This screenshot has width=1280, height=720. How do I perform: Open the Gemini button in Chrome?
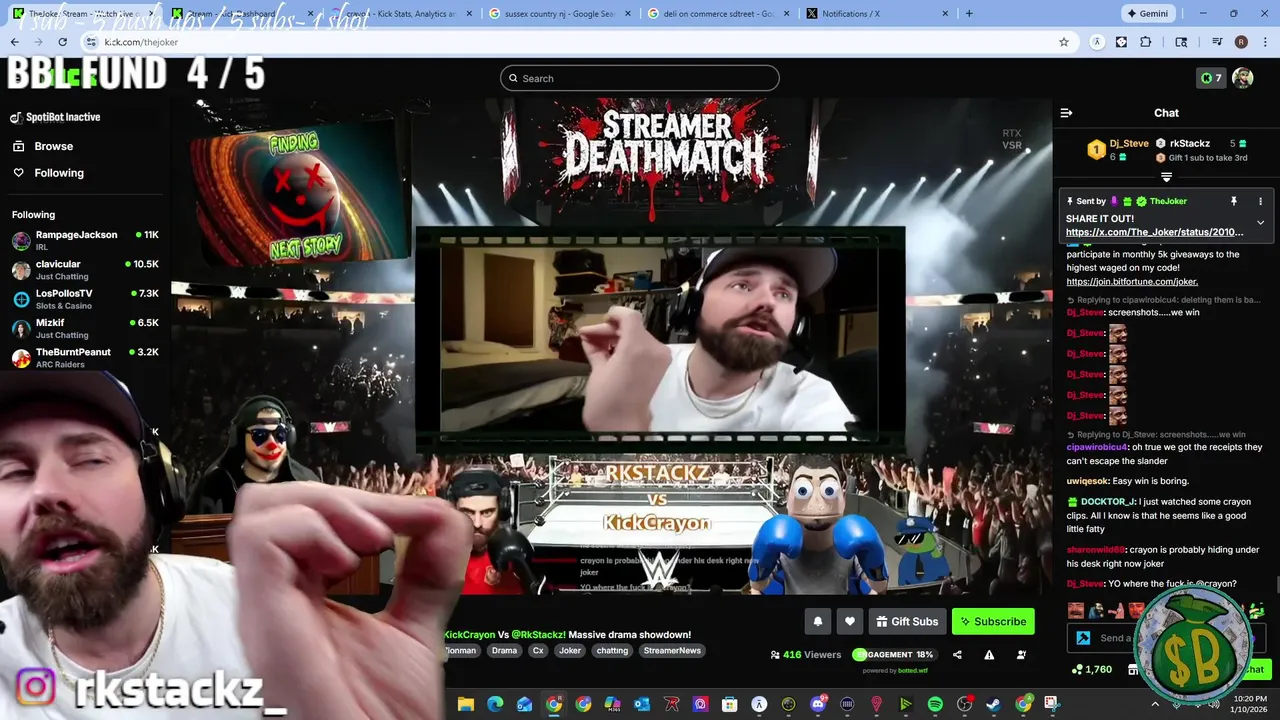[1147, 14]
